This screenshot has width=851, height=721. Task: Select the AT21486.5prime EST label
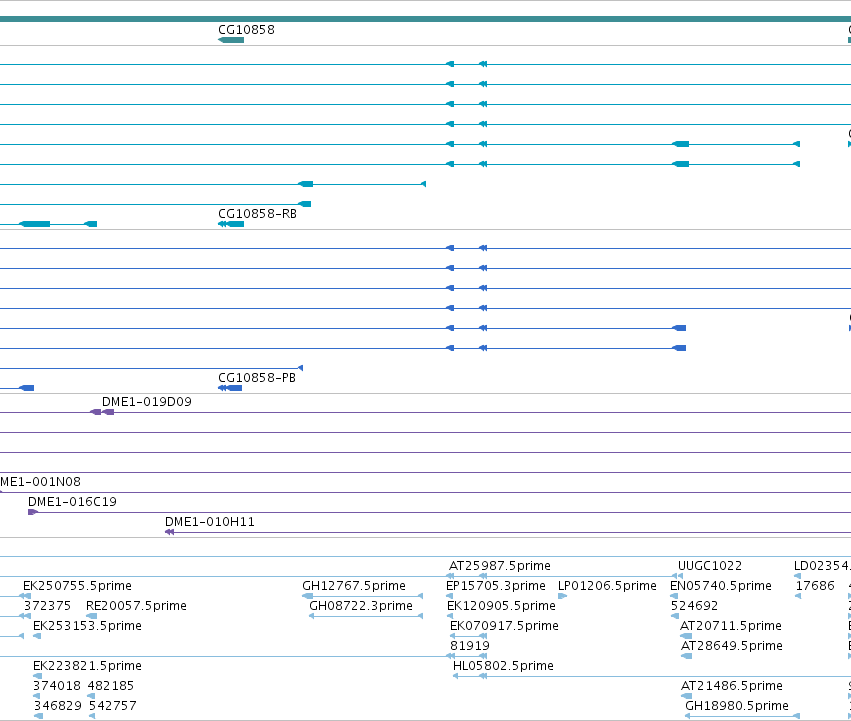[732, 686]
